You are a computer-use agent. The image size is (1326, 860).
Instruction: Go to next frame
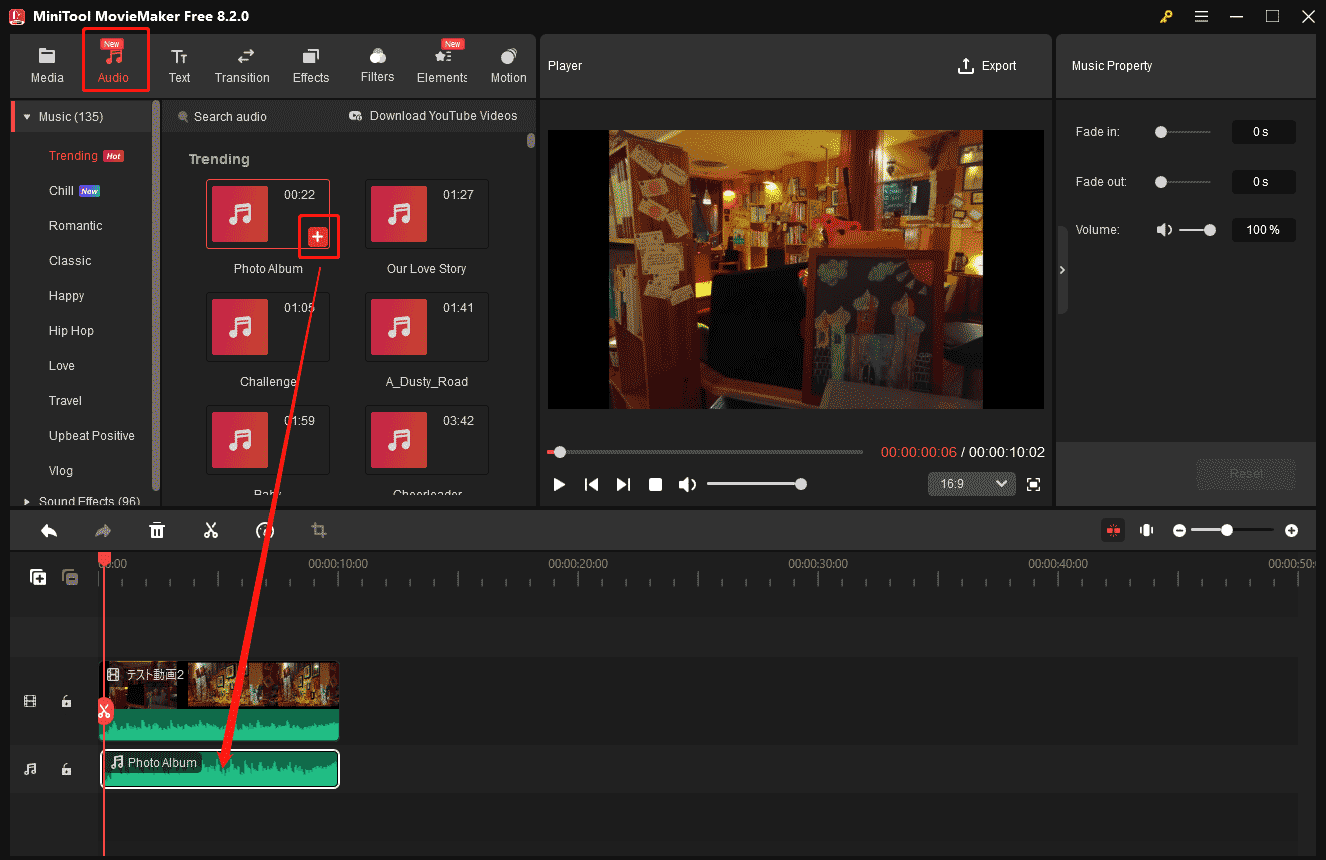[623, 484]
